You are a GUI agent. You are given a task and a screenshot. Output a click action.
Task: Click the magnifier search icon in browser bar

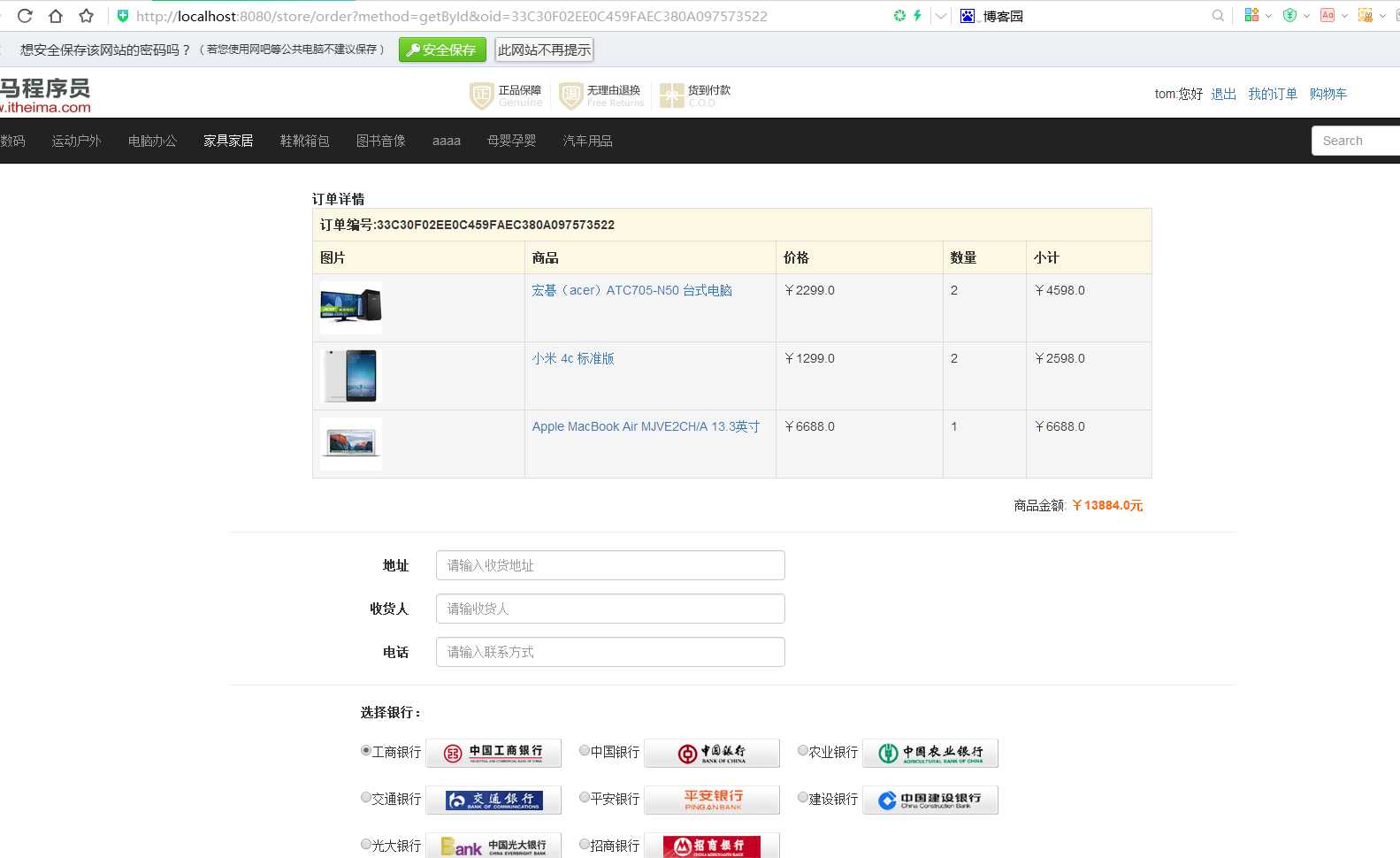coord(1218,16)
